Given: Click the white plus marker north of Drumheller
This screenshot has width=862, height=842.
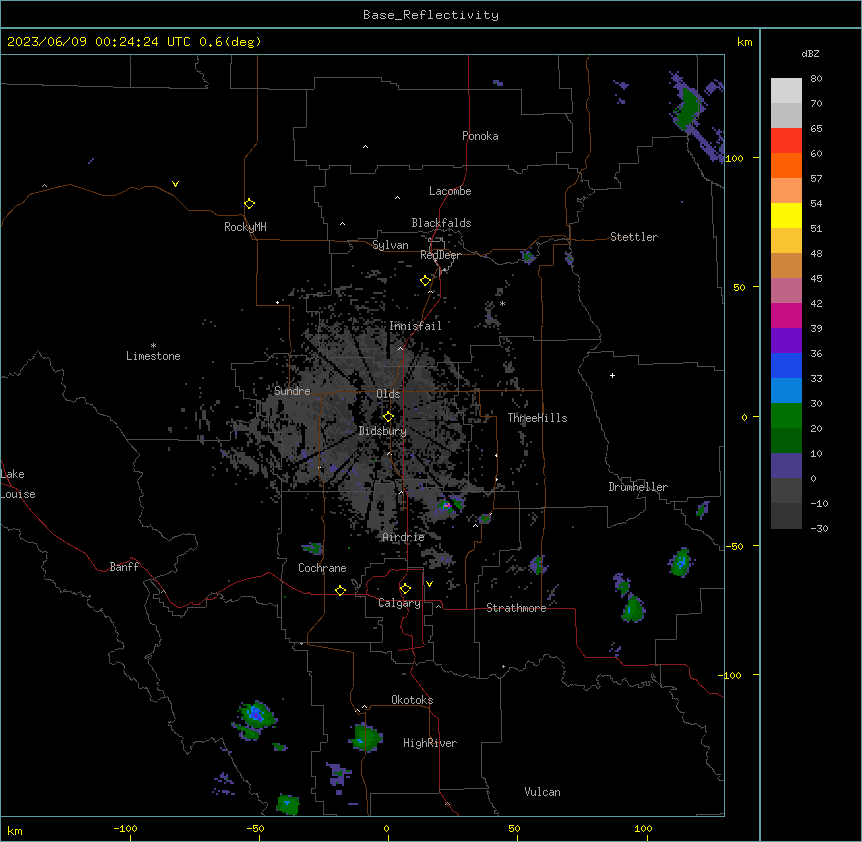Looking at the screenshot, I should point(612,375).
